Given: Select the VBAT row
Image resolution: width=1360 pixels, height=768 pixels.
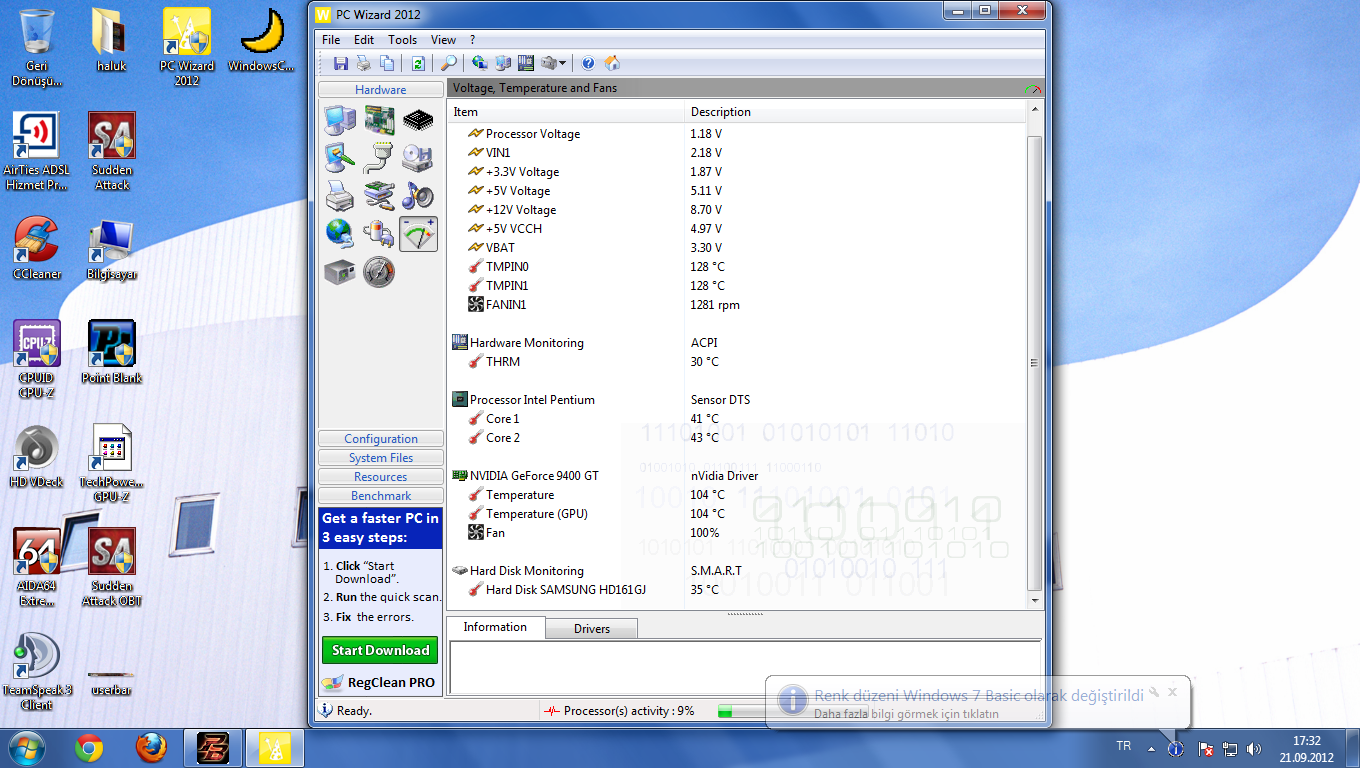Looking at the screenshot, I should (x=736, y=248).
